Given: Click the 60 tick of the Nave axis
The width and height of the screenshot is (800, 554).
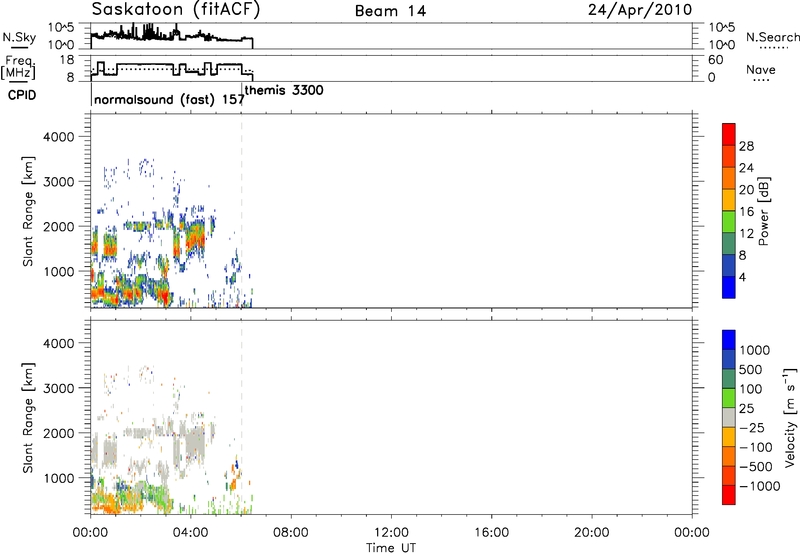Looking at the screenshot, I should tap(715, 60).
